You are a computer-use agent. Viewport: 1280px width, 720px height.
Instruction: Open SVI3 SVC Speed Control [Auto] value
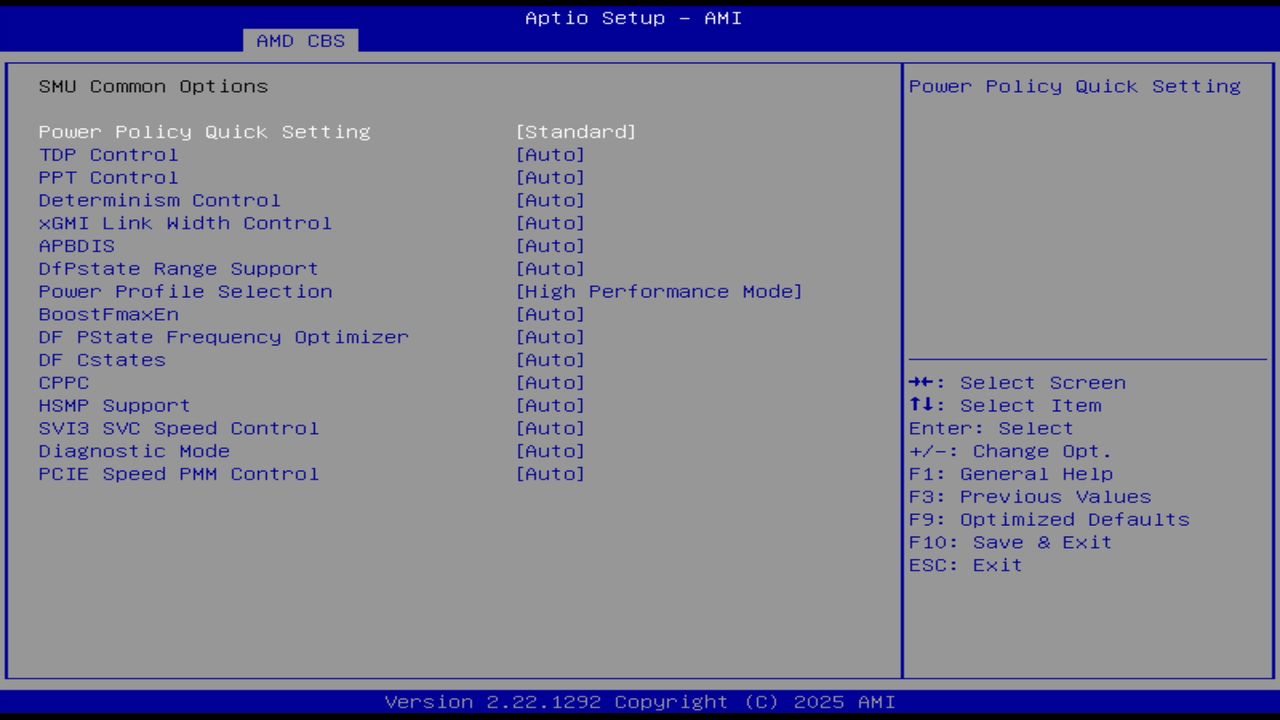coord(550,428)
